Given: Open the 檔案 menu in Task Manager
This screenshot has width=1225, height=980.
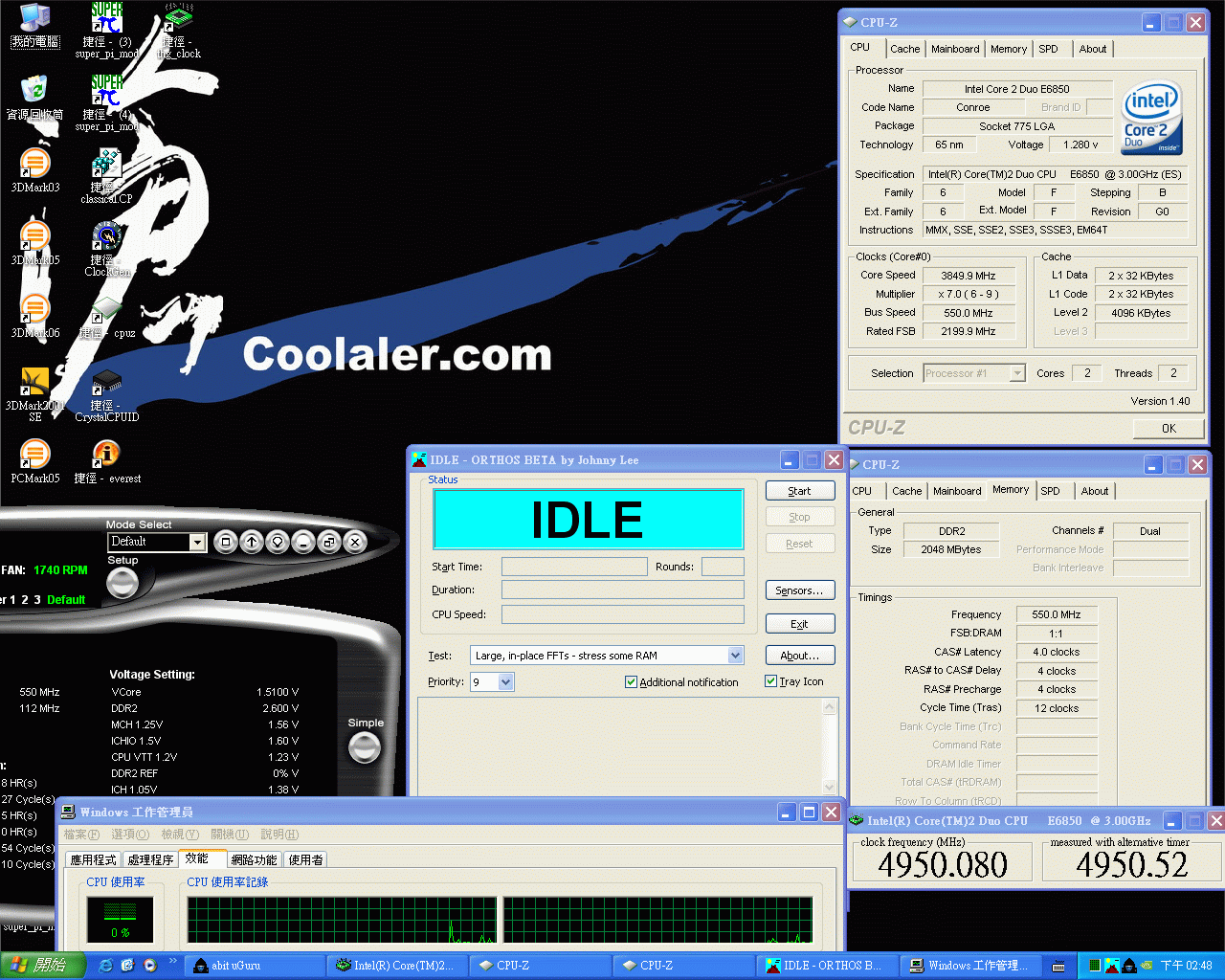Looking at the screenshot, I should click(81, 835).
